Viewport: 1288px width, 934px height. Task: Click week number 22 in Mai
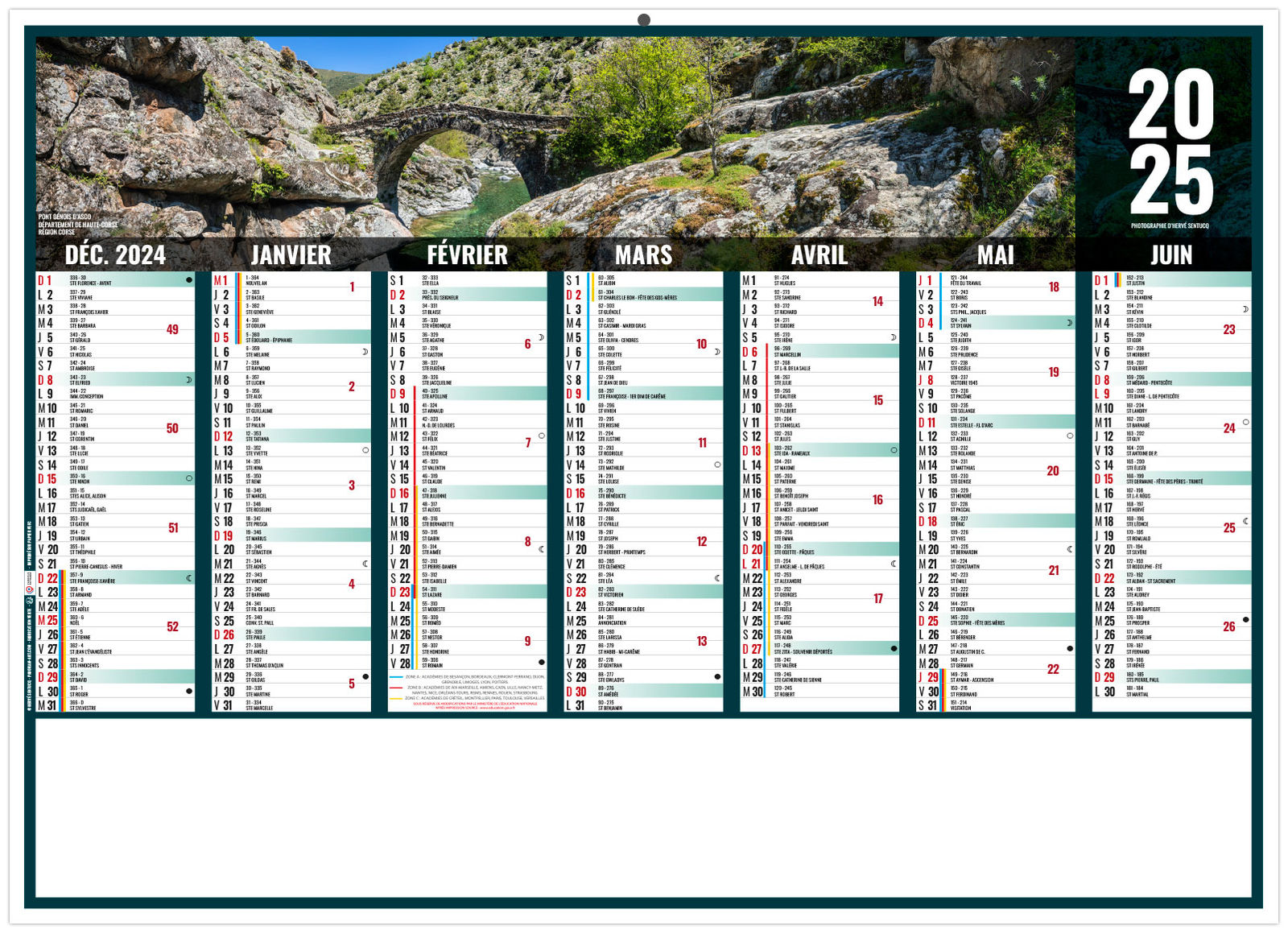tap(1053, 669)
